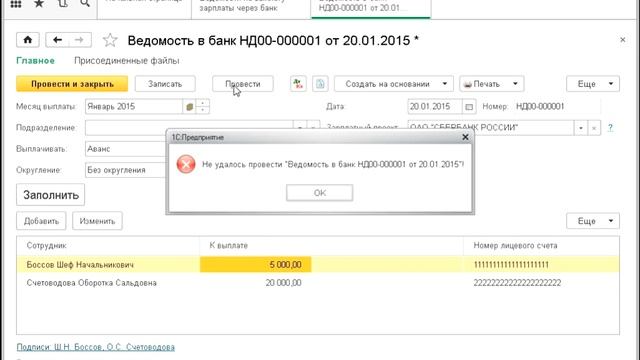
Task: Open the document report icon
Action: pos(320,84)
